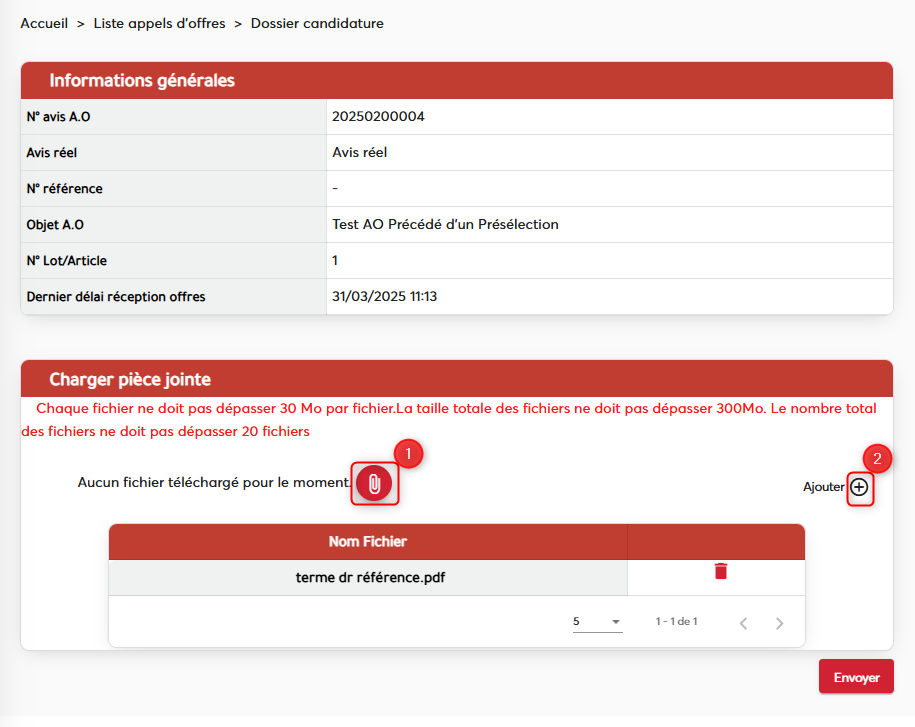Click the Nom Fichier column header
Screen dimensions: 915x727
367,542
